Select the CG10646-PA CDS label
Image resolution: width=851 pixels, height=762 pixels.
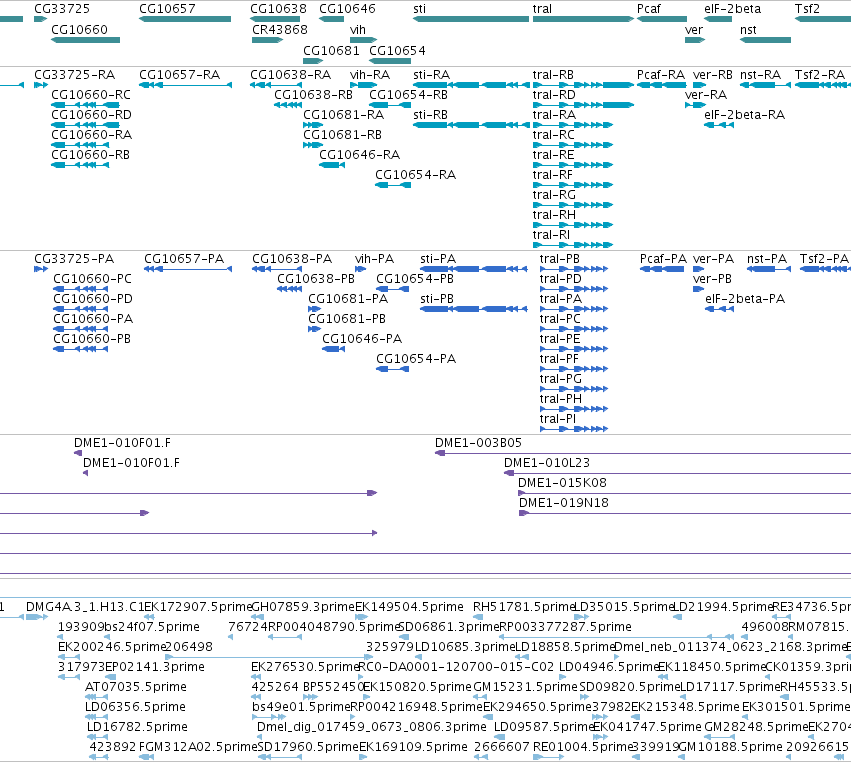tap(362, 339)
